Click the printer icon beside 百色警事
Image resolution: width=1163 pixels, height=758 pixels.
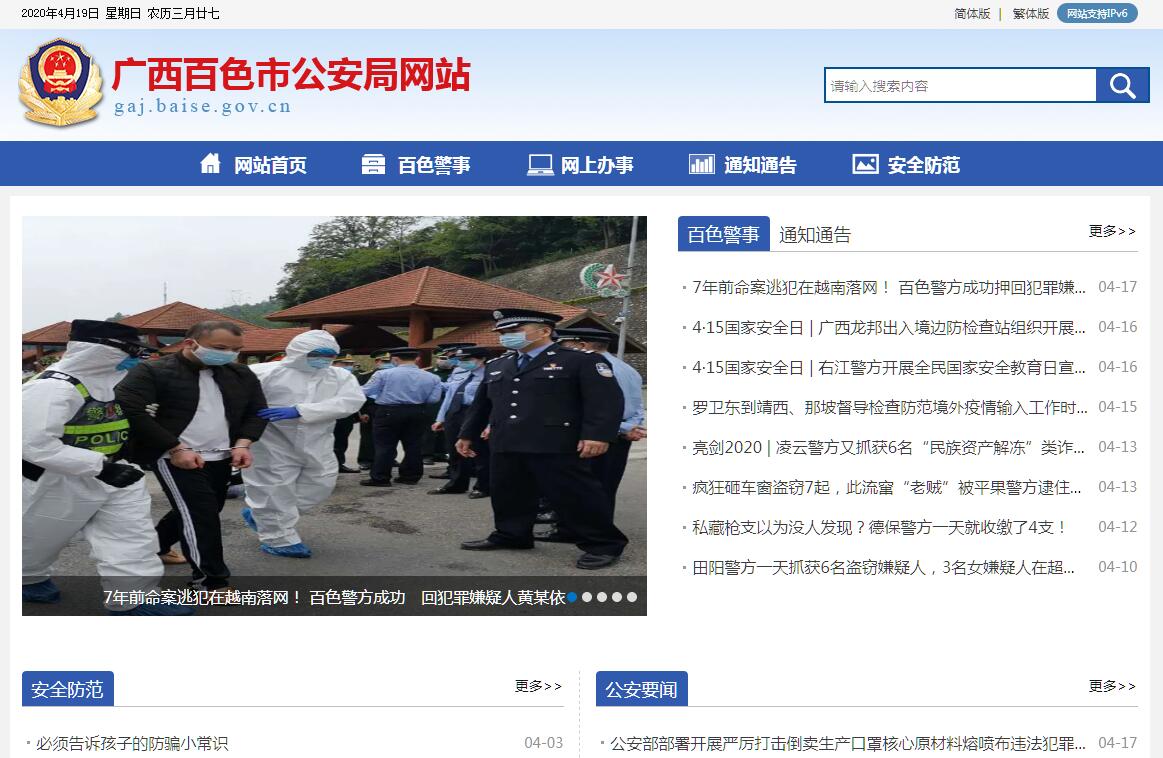click(373, 164)
